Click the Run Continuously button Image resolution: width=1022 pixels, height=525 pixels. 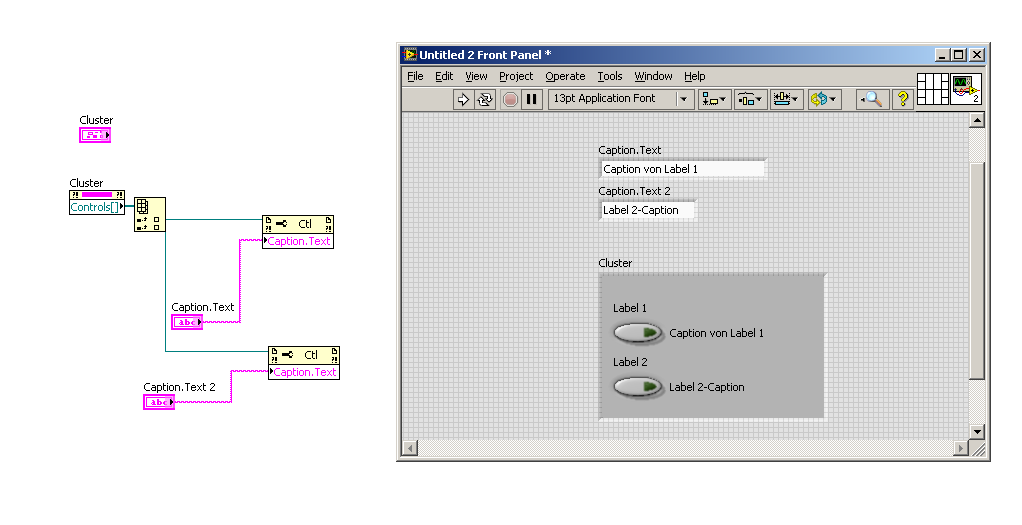point(485,99)
